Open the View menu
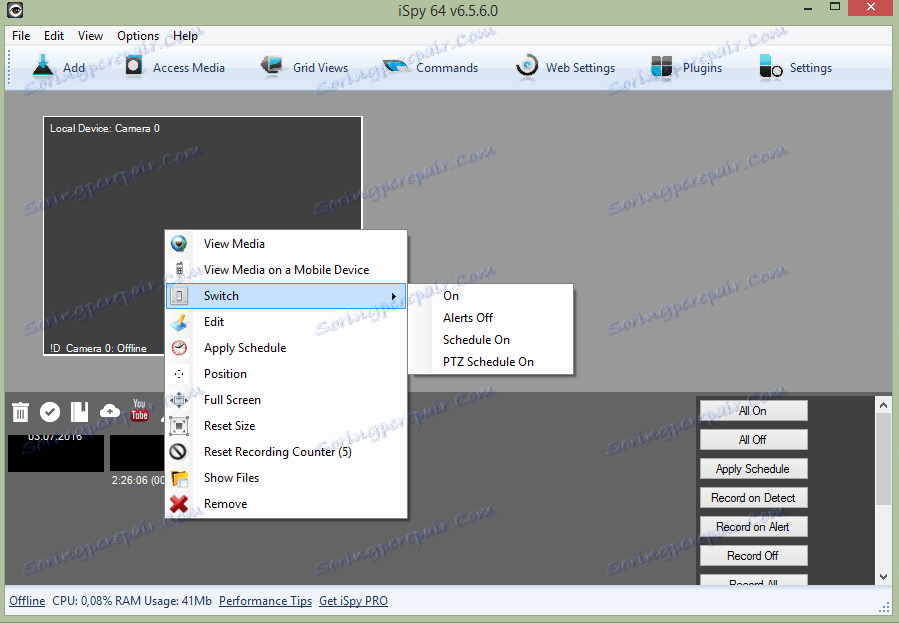 pyautogui.click(x=91, y=36)
